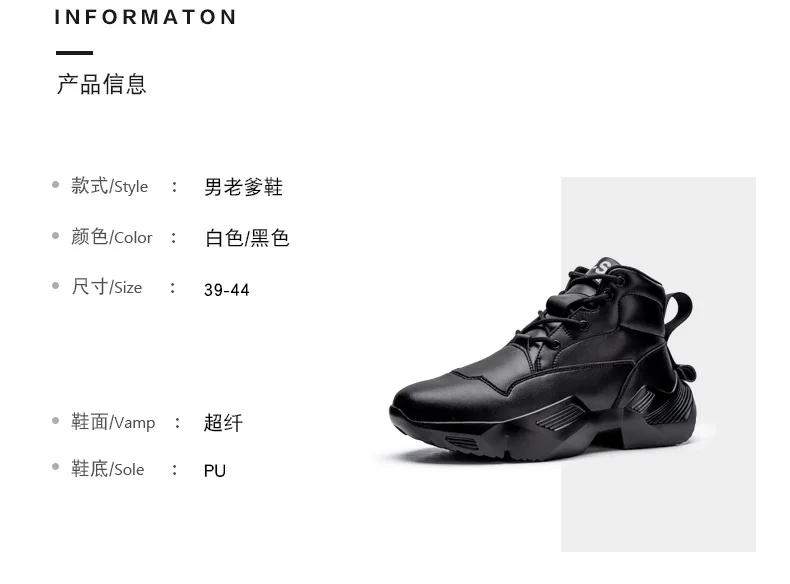Click the 白色/黑色 color value
The image size is (790, 584).
pos(247,238)
